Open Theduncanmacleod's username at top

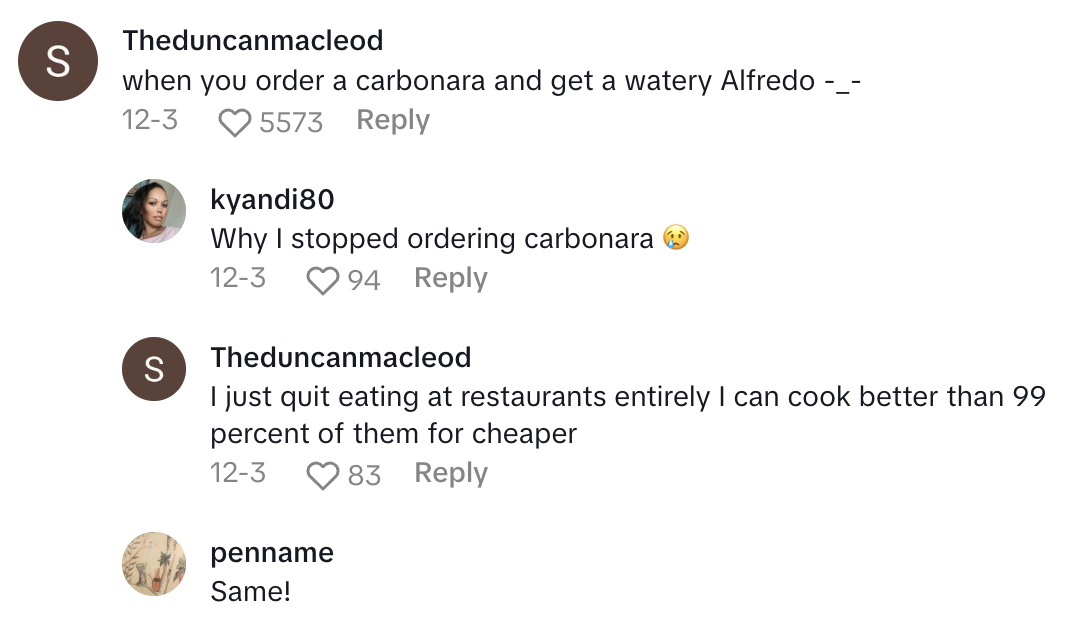pyautogui.click(x=252, y=40)
